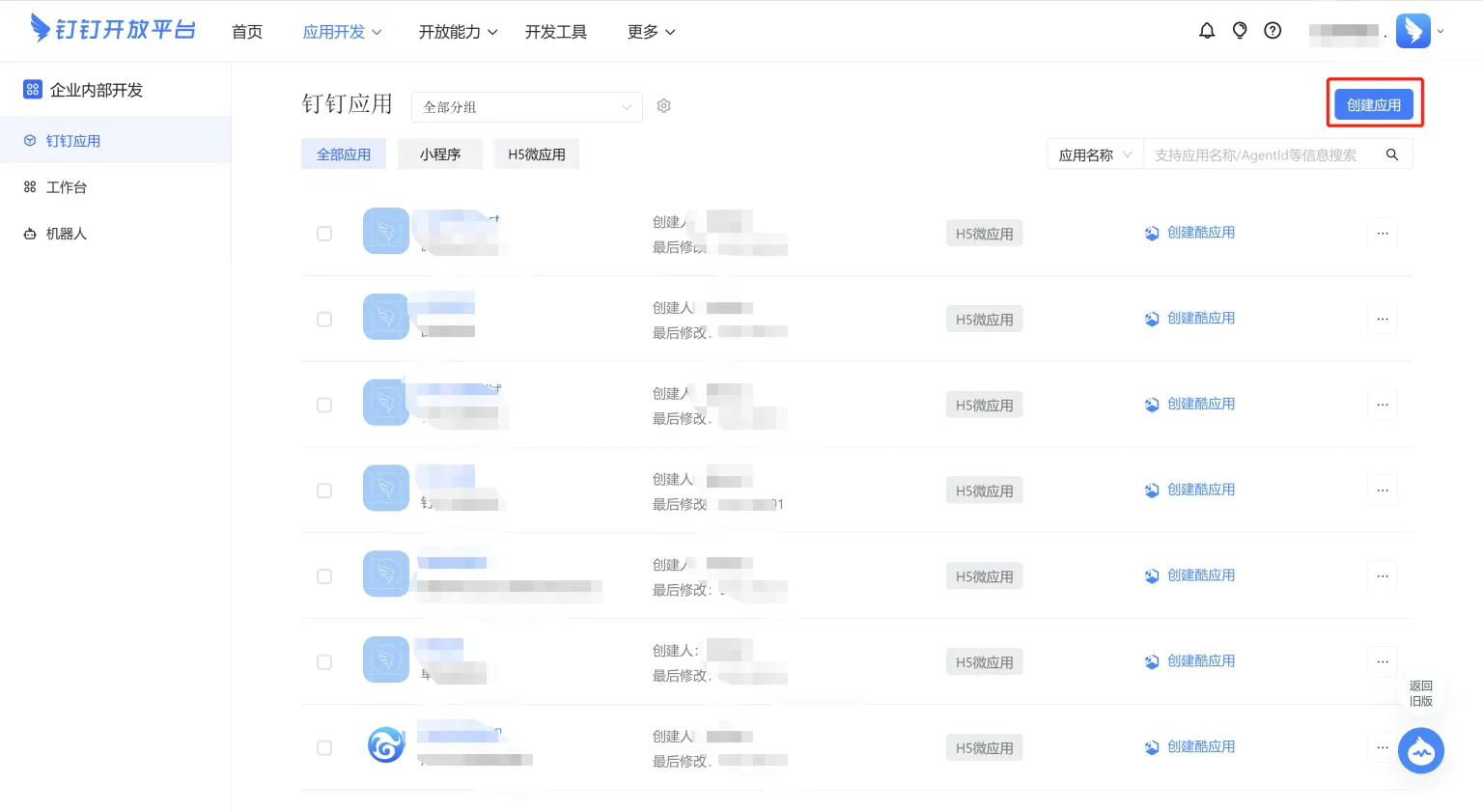Viewport: 1483px width, 812px height.
Task: Click the magnifier search icon
Action: [x=1392, y=154]
